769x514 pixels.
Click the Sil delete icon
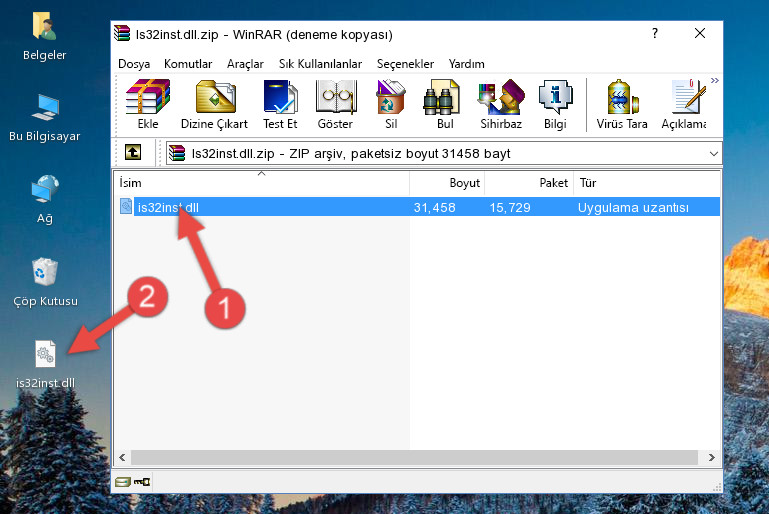pyautogui.click(x=391, y=104)
